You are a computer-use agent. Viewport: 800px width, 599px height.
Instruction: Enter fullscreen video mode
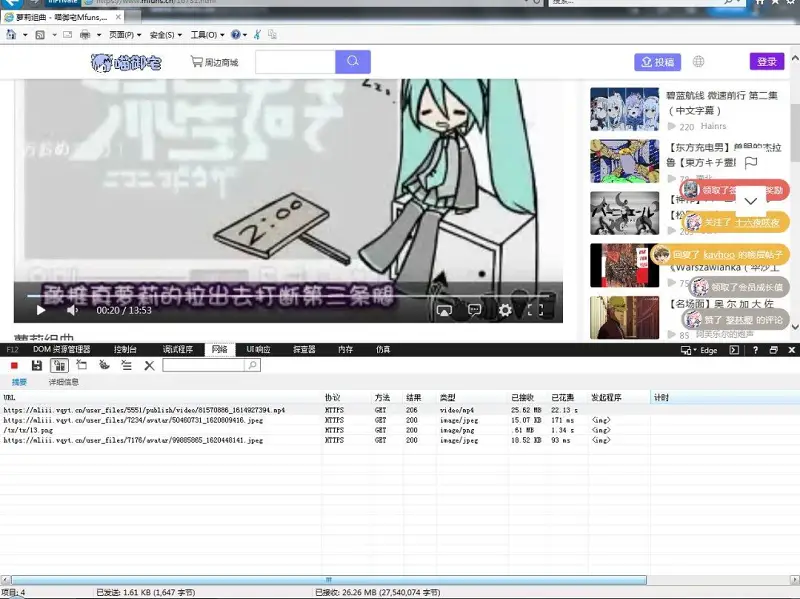pyautogui.click(x=535, y=310)
